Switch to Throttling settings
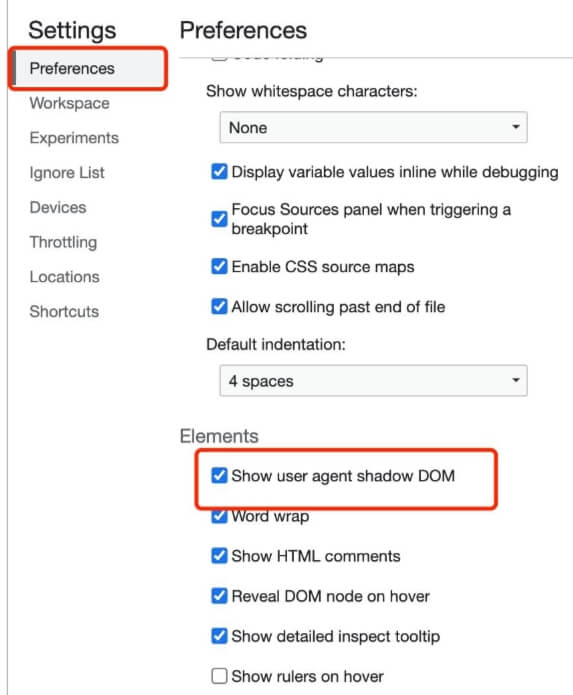The image size is (573, 695). pos(63,242)
